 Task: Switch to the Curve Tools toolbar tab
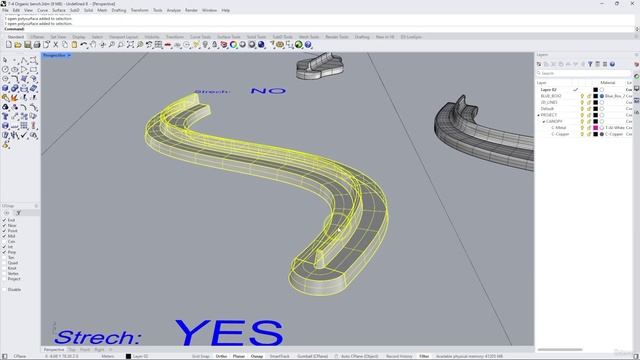[200, 37]
